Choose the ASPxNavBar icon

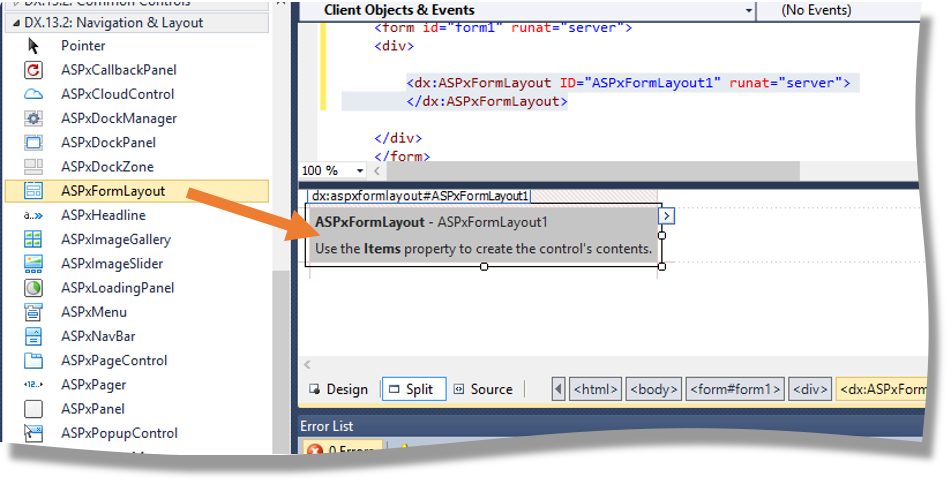(x=33, y=336)
